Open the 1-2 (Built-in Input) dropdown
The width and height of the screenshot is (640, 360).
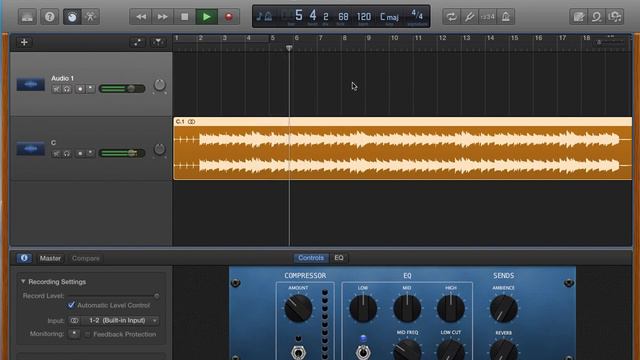[x=118, y=321]
